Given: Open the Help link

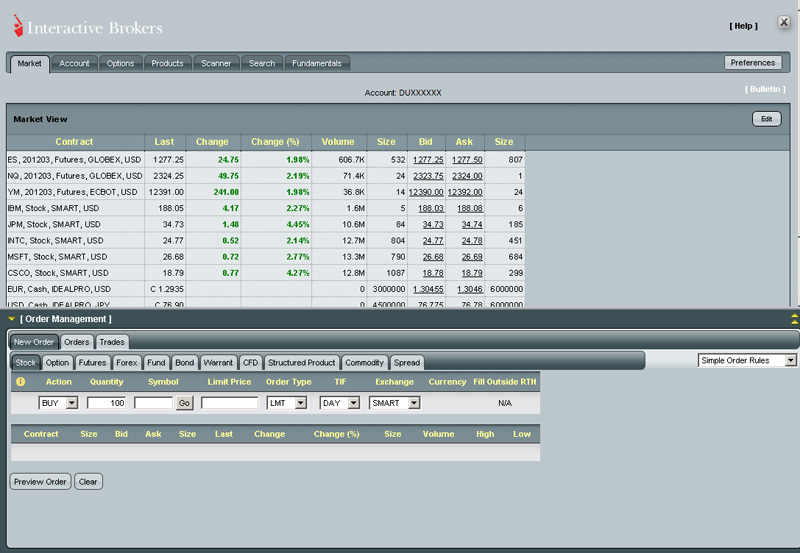Looking at the screenshot, I should point(743,26).
